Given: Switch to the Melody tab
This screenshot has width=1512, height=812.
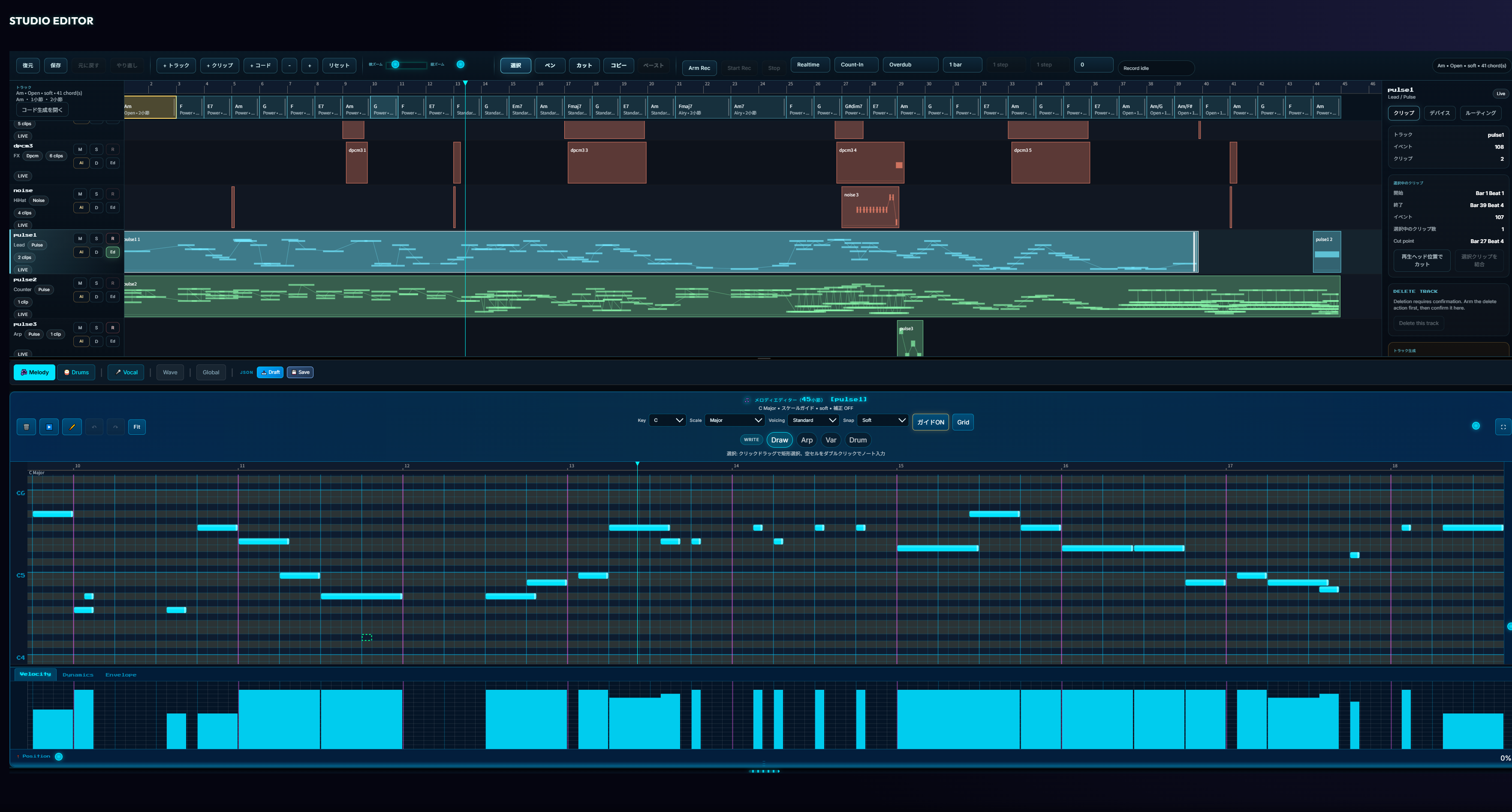Looking at the screenshot, I should point(35,372).
